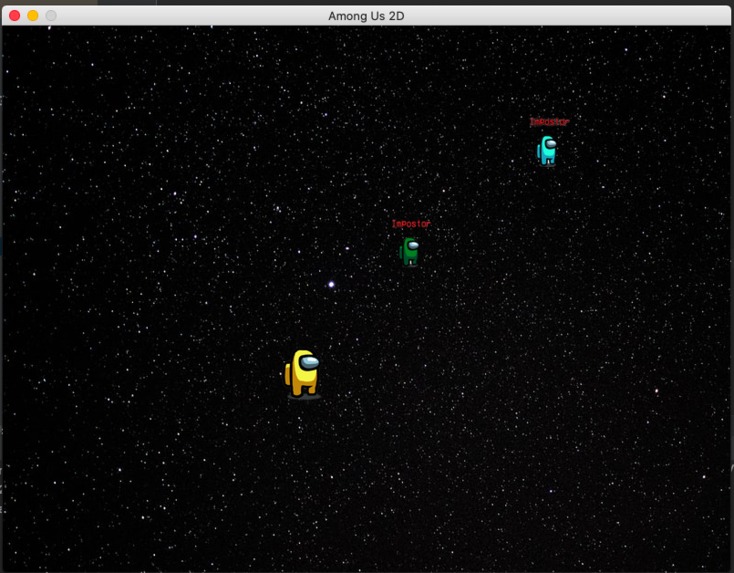
Task: Click the Impostor label above the green character
Action: coord(411,224)
